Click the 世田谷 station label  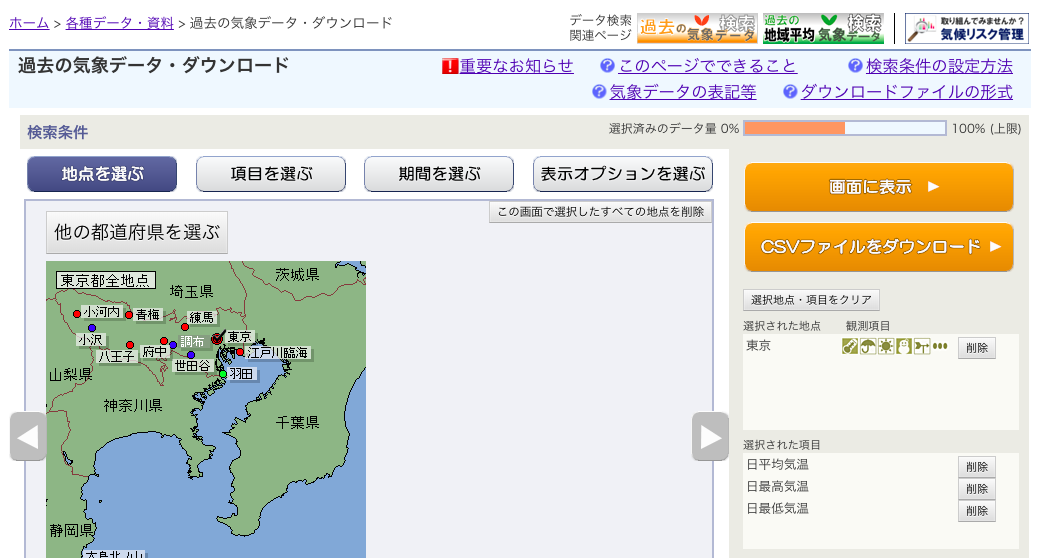coord(192,365)
